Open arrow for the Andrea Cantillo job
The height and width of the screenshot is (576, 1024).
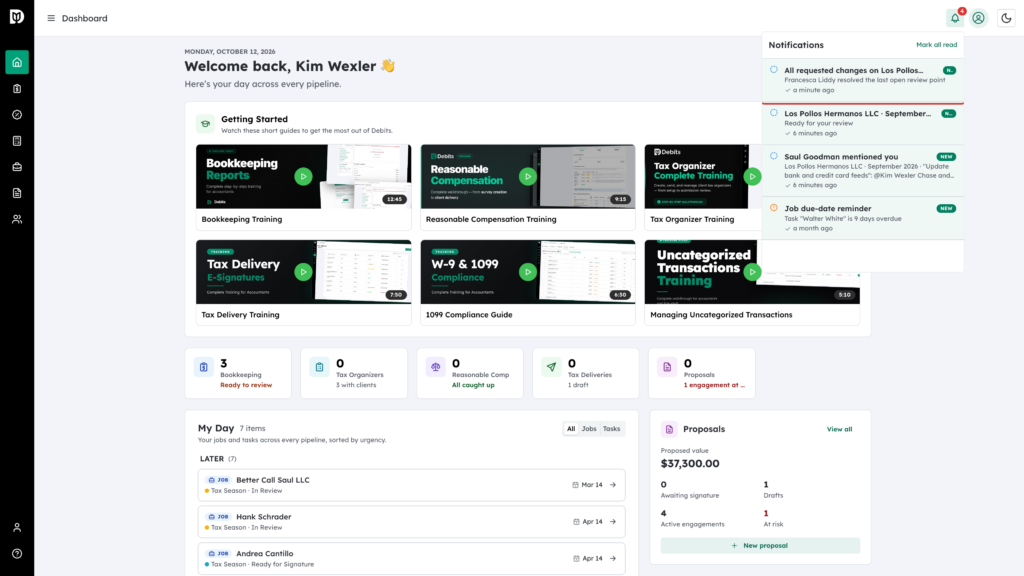pos(613,558)
